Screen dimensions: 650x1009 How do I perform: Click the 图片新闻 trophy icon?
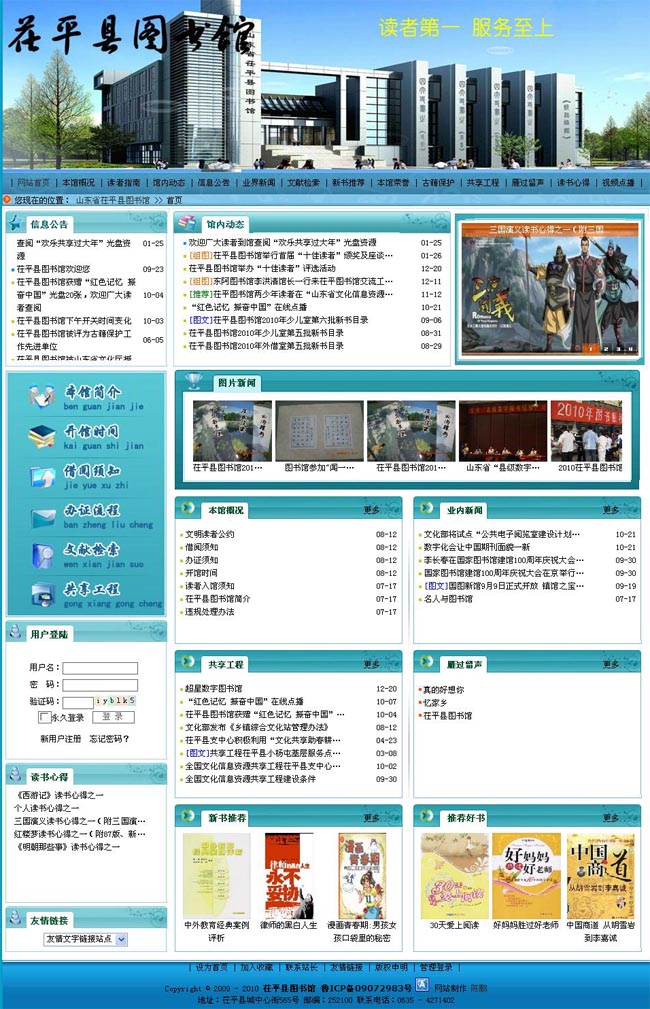pyautogui.click(x=196, y=382)
